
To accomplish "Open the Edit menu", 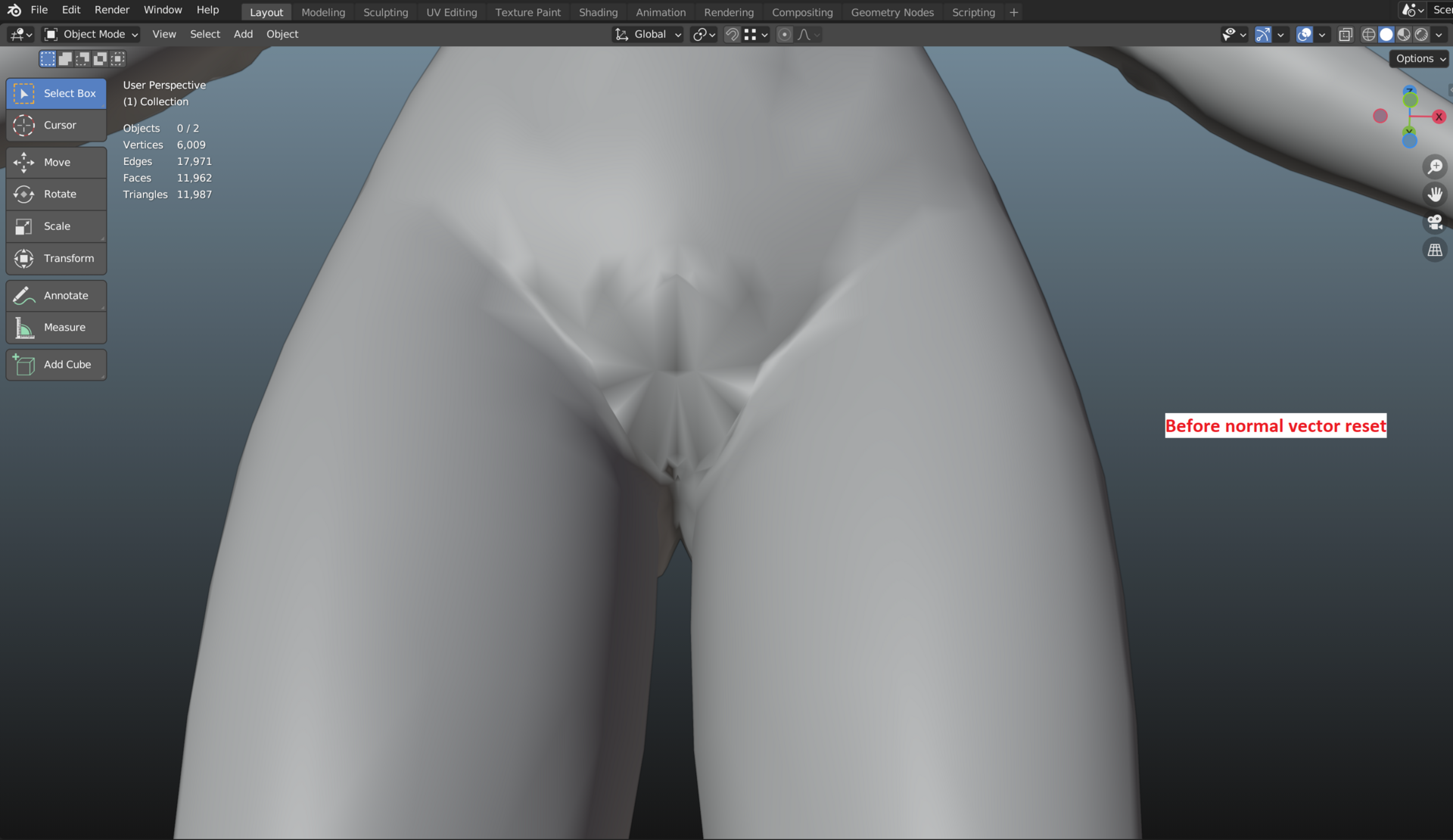I will 71,10.
